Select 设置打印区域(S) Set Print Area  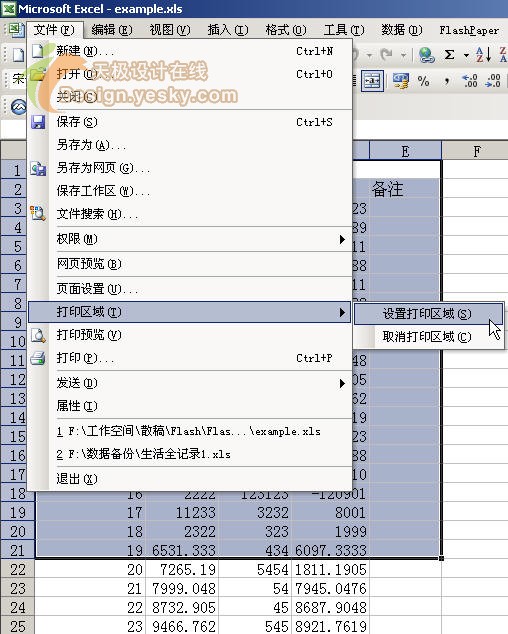pos(428,314)
